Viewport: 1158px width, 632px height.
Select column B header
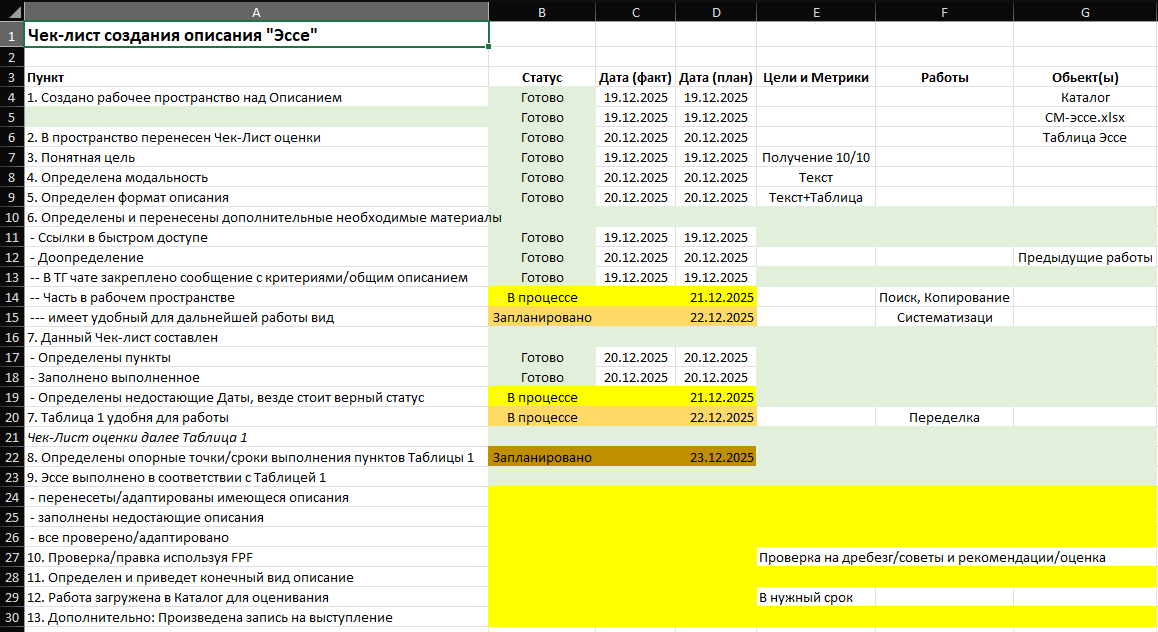[x=541, y=11]
